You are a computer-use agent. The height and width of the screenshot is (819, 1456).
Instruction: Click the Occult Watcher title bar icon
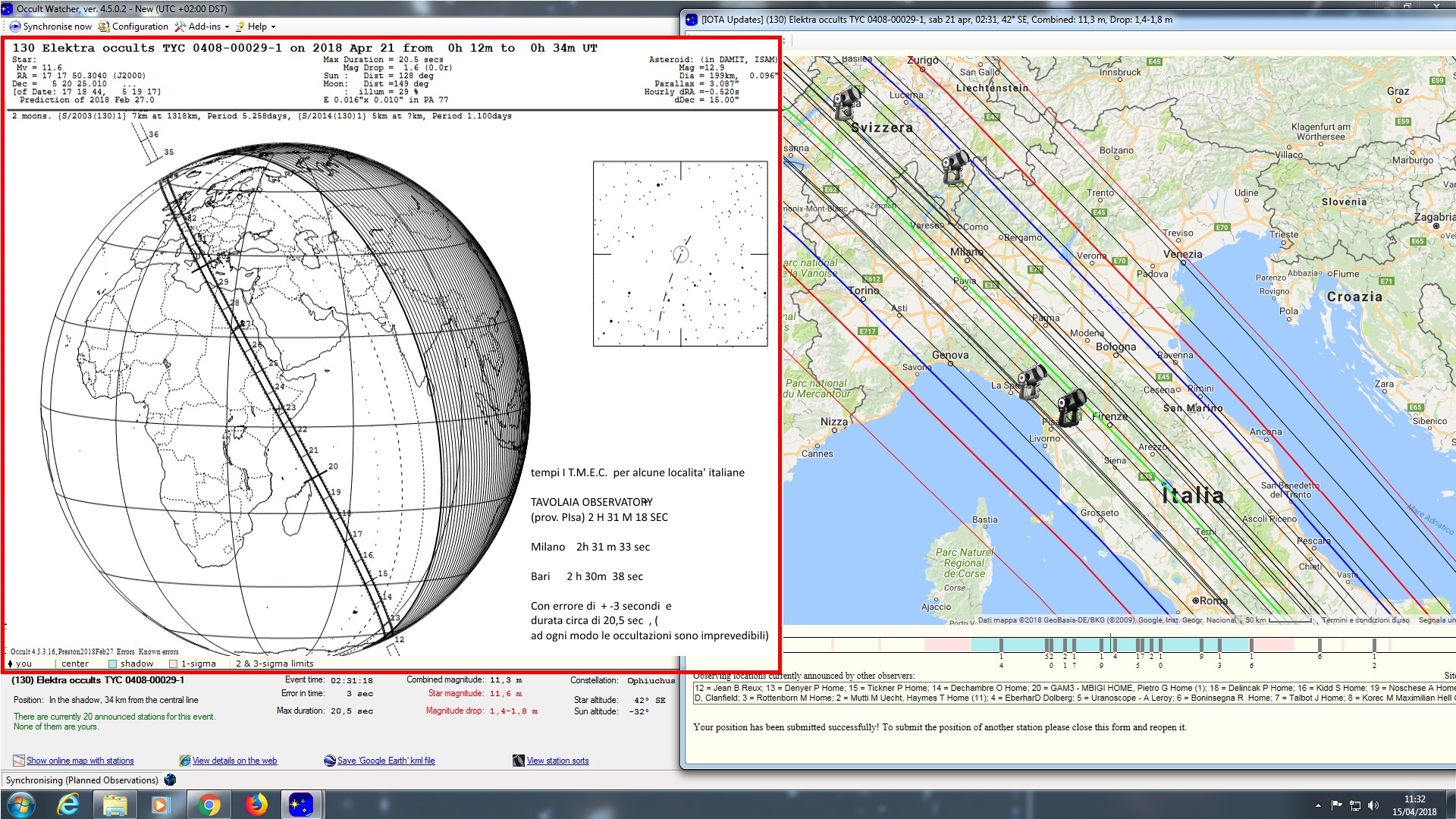point(8,9)
